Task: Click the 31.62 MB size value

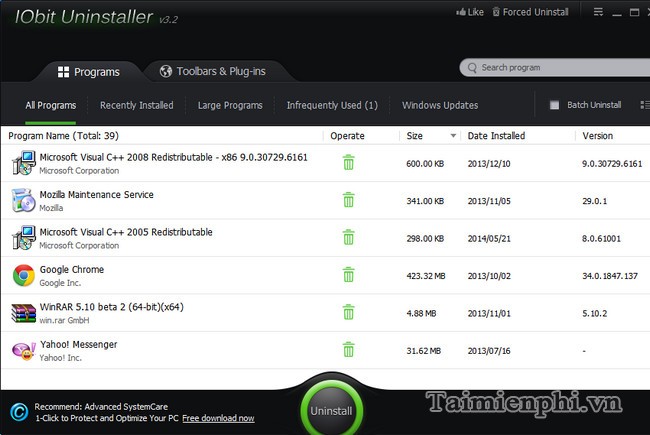Action: coord(424,351)
